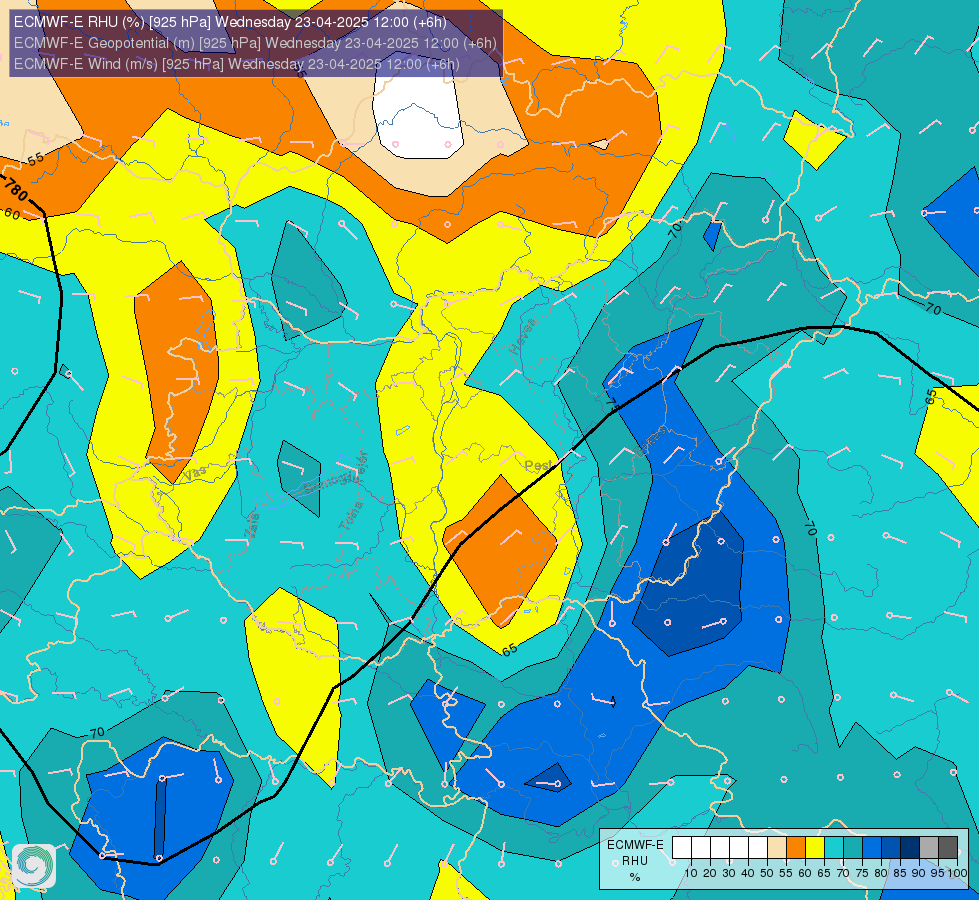Select the dark gray 95-100 legend swatch

pos(948,848)
